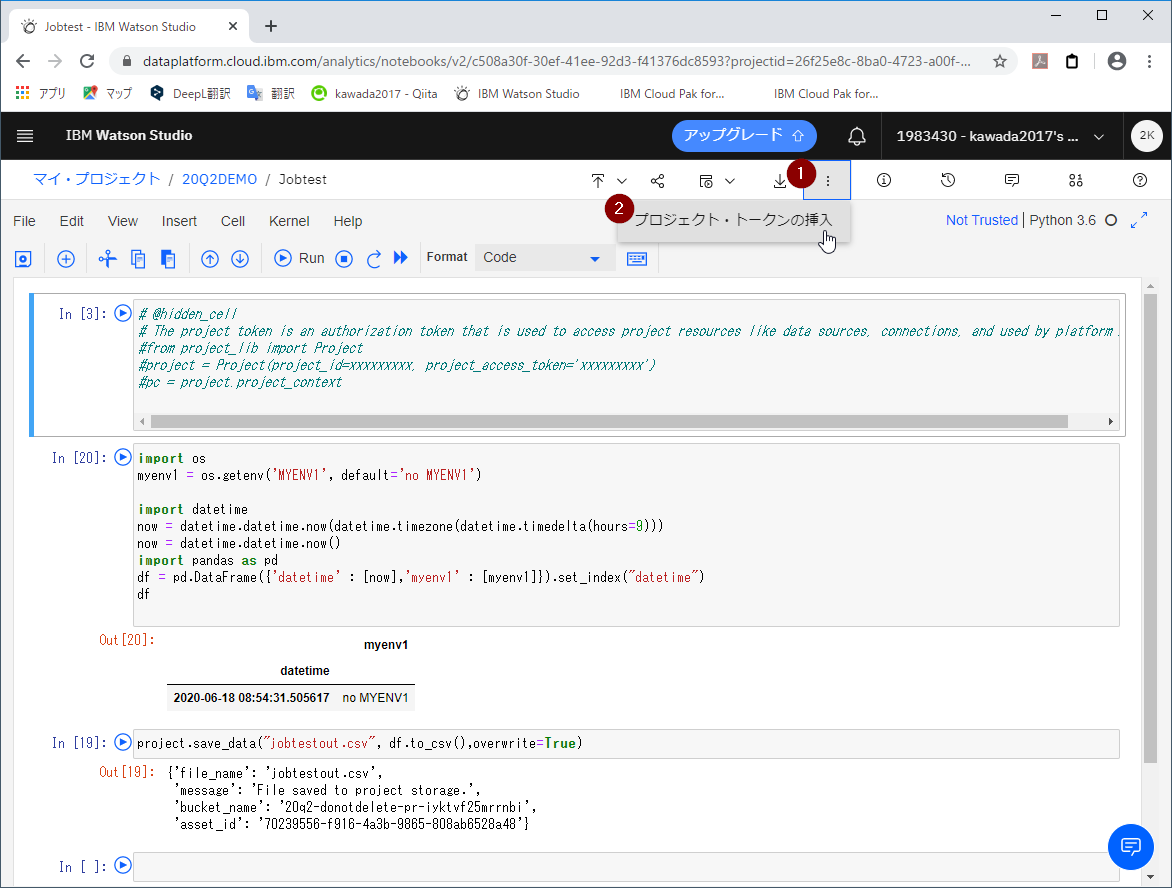1172x888 pixels.
Task: Click the save_data code cell In [19]
Action: [626, 744]
